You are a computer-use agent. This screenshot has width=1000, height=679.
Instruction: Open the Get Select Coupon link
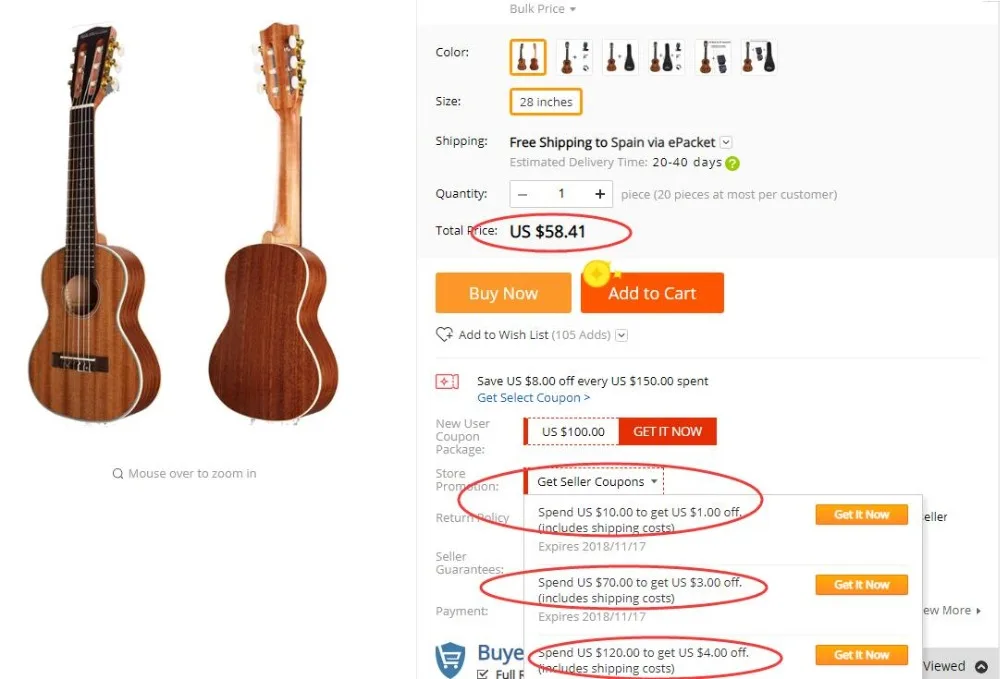(x=533, y=398)
